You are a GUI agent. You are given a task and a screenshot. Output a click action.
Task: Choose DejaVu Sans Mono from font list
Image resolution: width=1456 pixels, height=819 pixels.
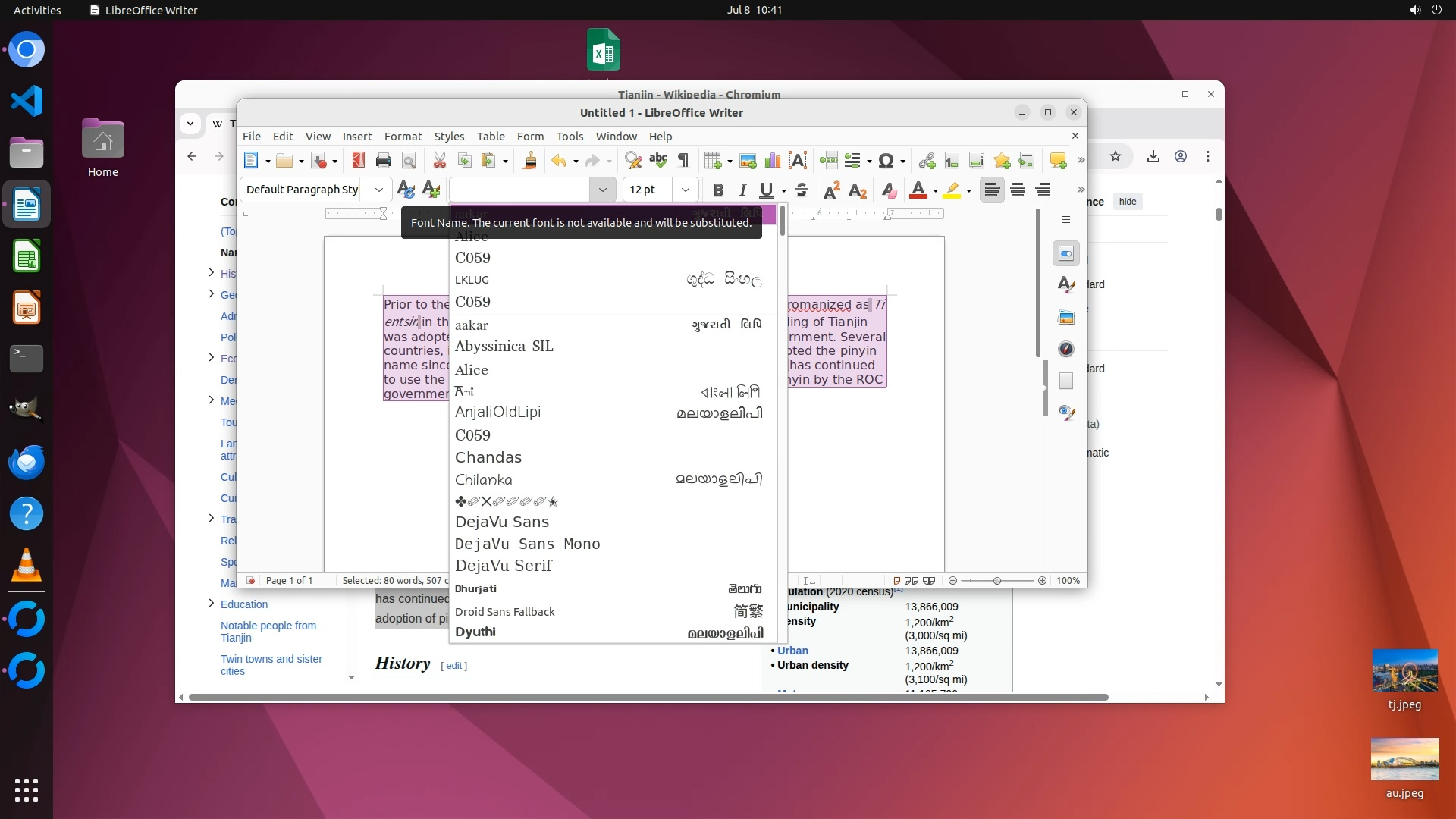tap(527, 544)
